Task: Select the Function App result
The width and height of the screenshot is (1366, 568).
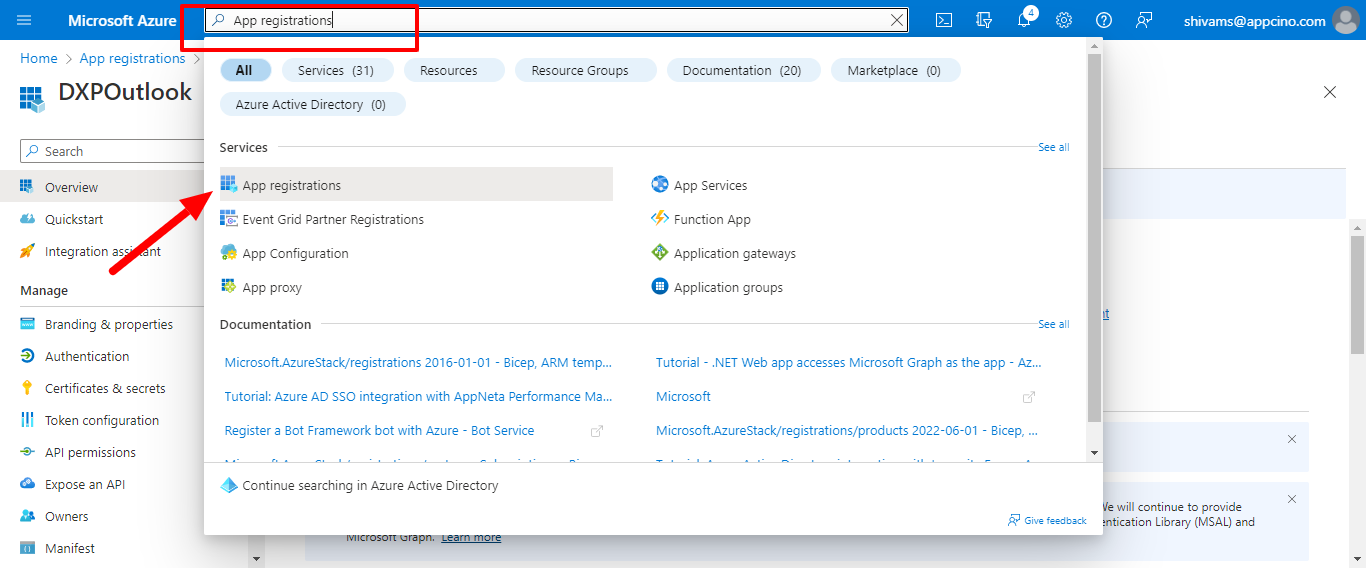Action: [x=712, y=219]
